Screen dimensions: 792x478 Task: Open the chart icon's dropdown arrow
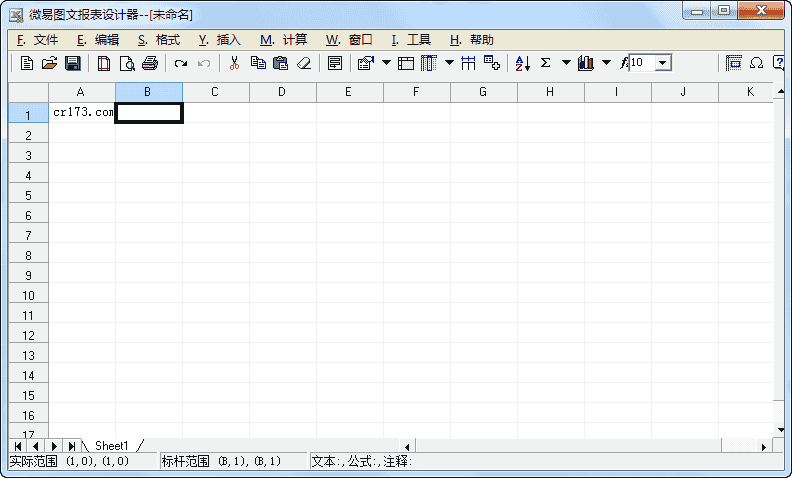point(606,63)
